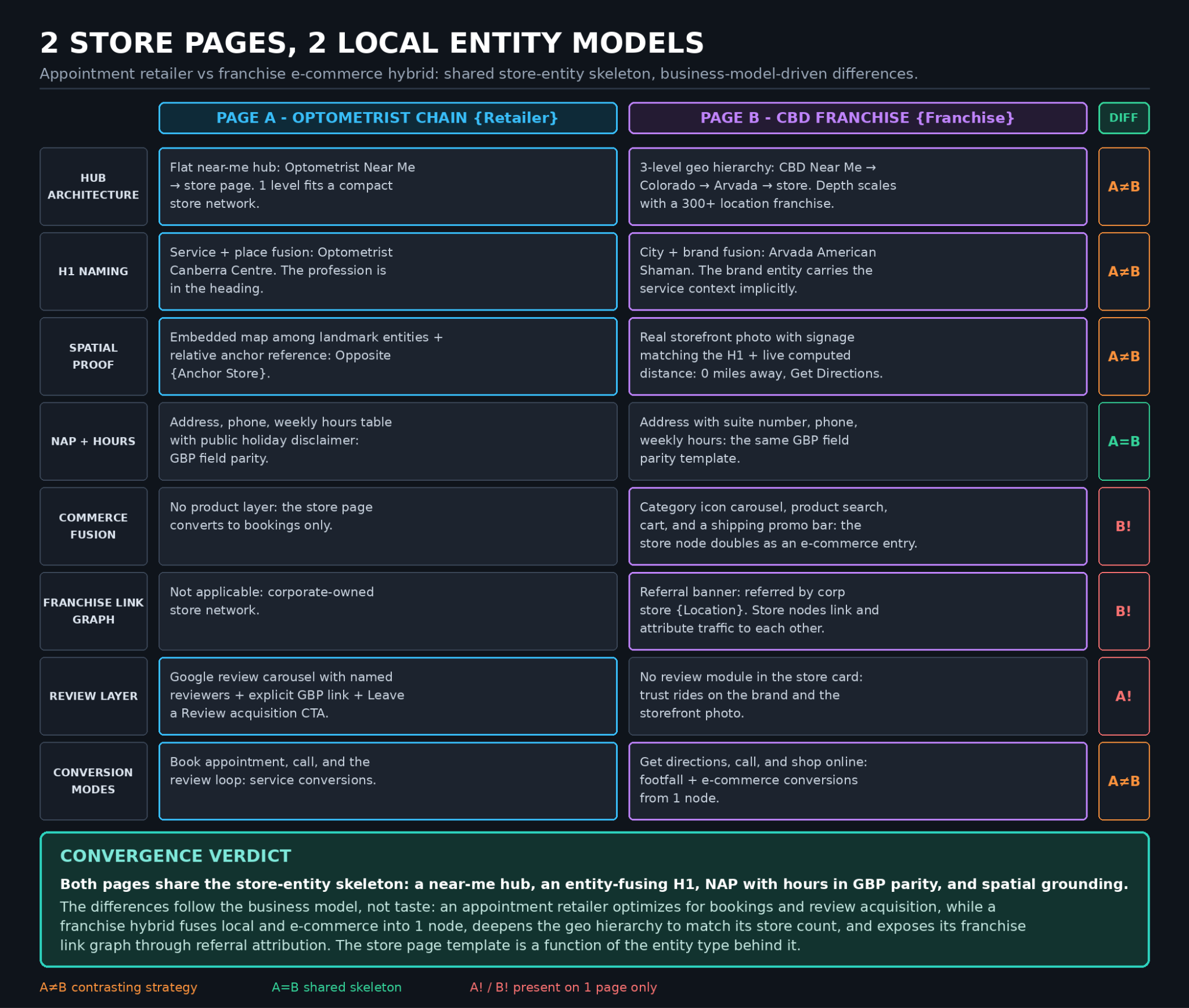This screenshot has width=1189, height=1008.
Task: Click the A≠B badge in Hub Architecture row
Action: point(1123,186)
